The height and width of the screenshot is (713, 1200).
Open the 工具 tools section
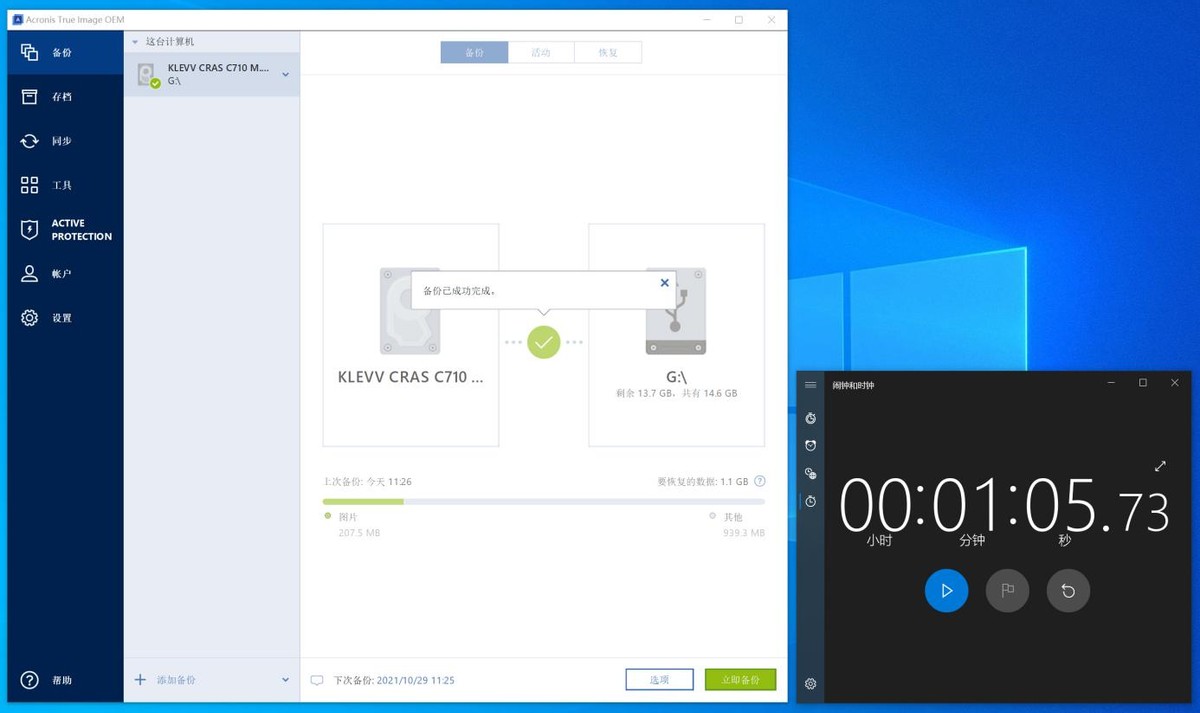[x=65, y=185]
